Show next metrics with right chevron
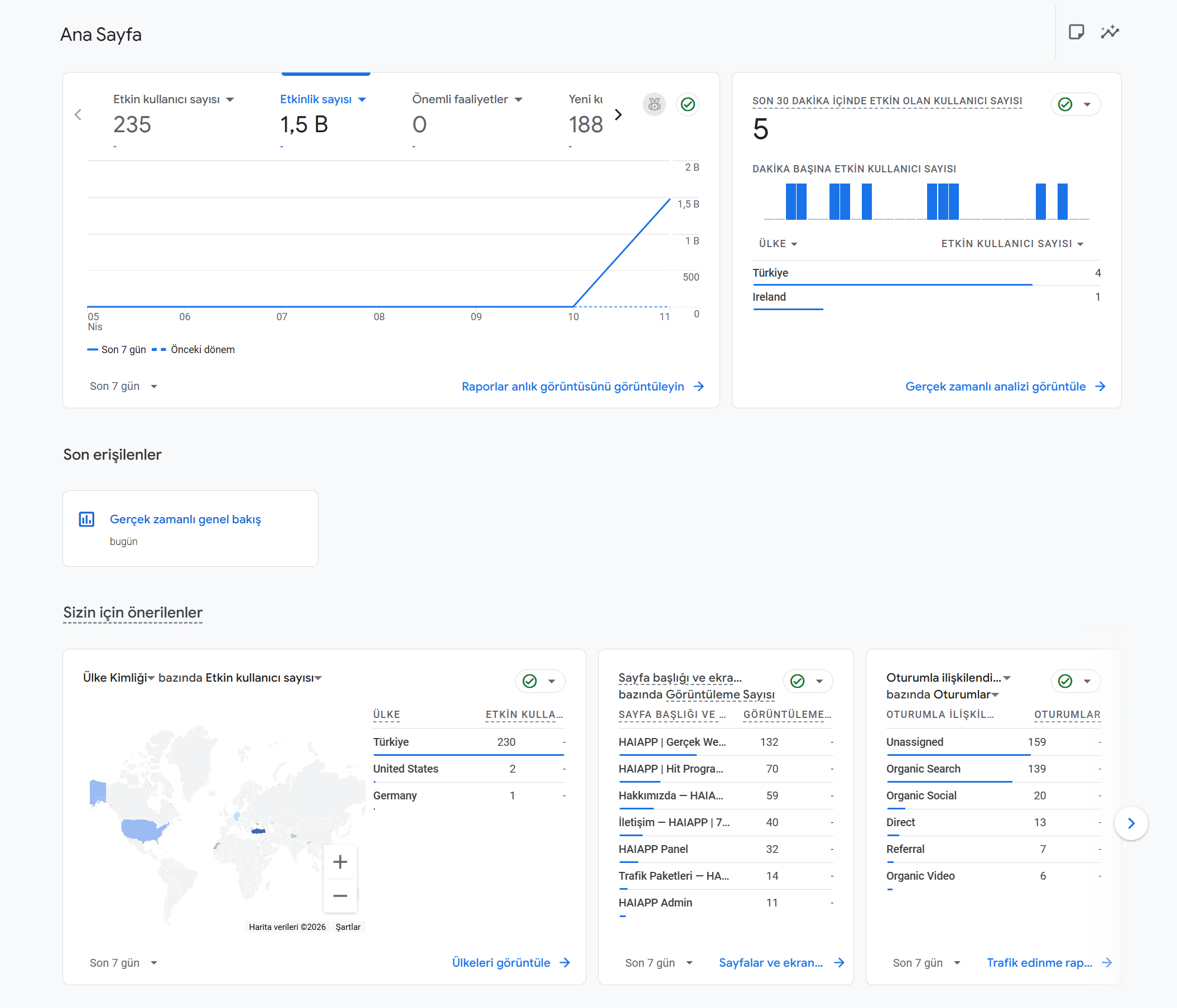1177x1008 pixels. coord(619,115)
